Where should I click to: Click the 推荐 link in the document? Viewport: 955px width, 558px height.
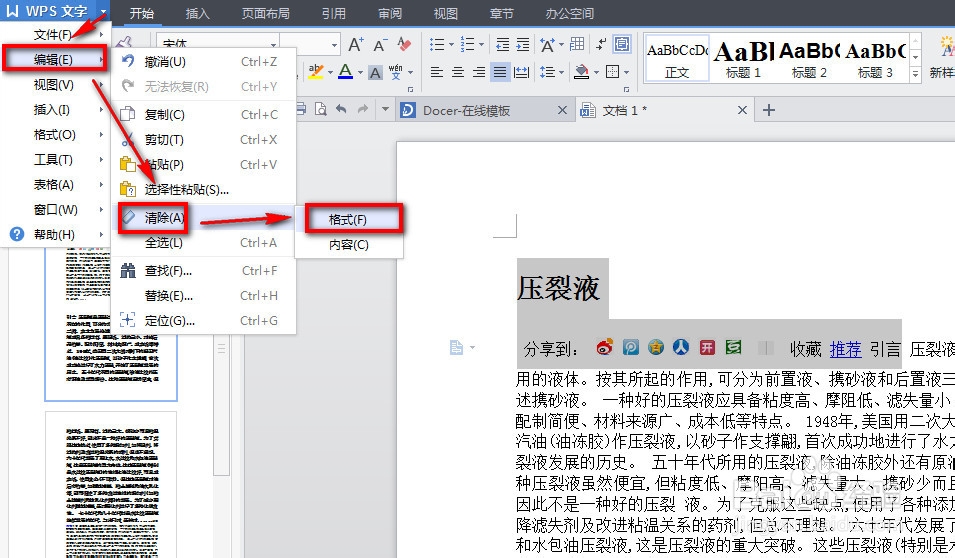coord(845,349)
